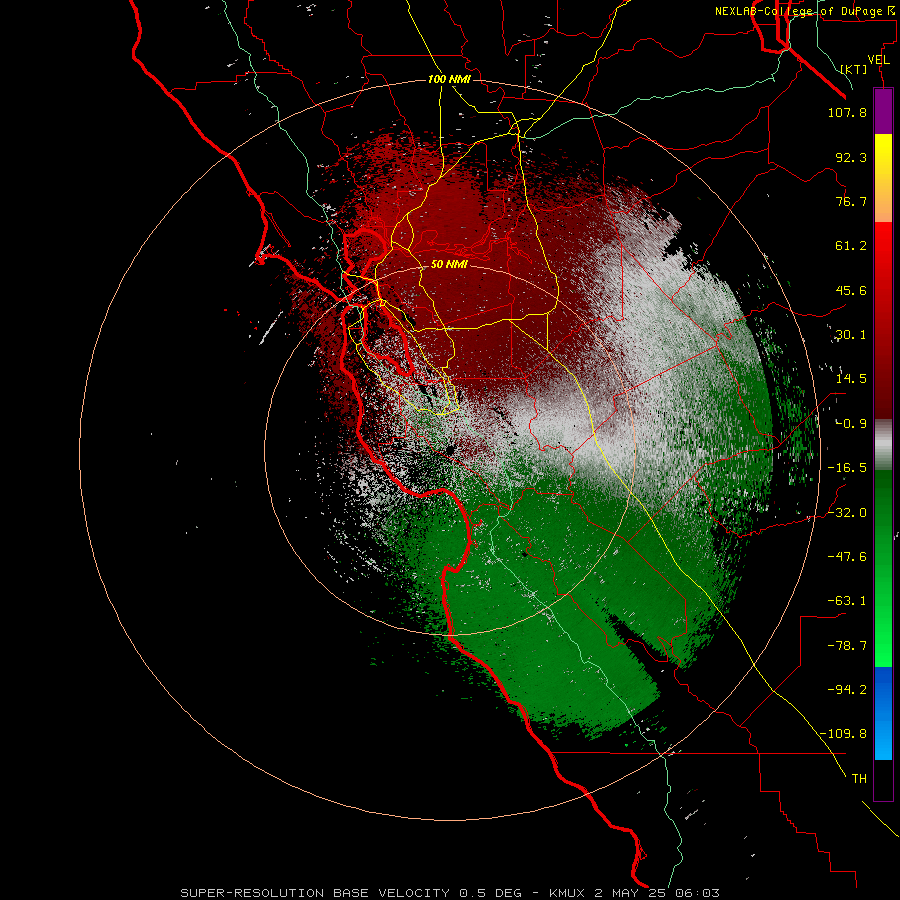Click the '14.5' legend value
The image size is (900, 900).
click(851, 379)
